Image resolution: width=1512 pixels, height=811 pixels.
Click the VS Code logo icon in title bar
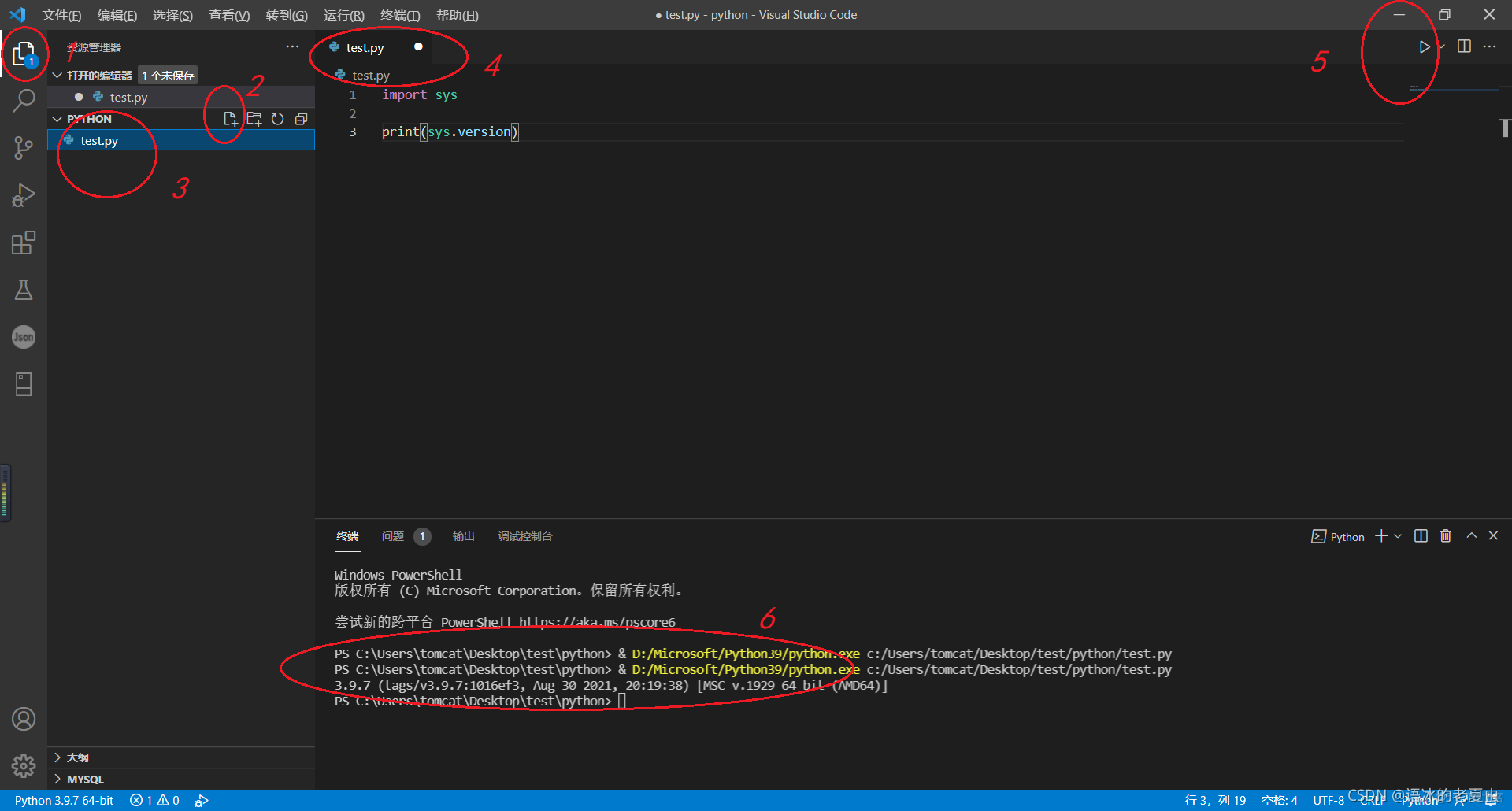[x=17, y=15]
